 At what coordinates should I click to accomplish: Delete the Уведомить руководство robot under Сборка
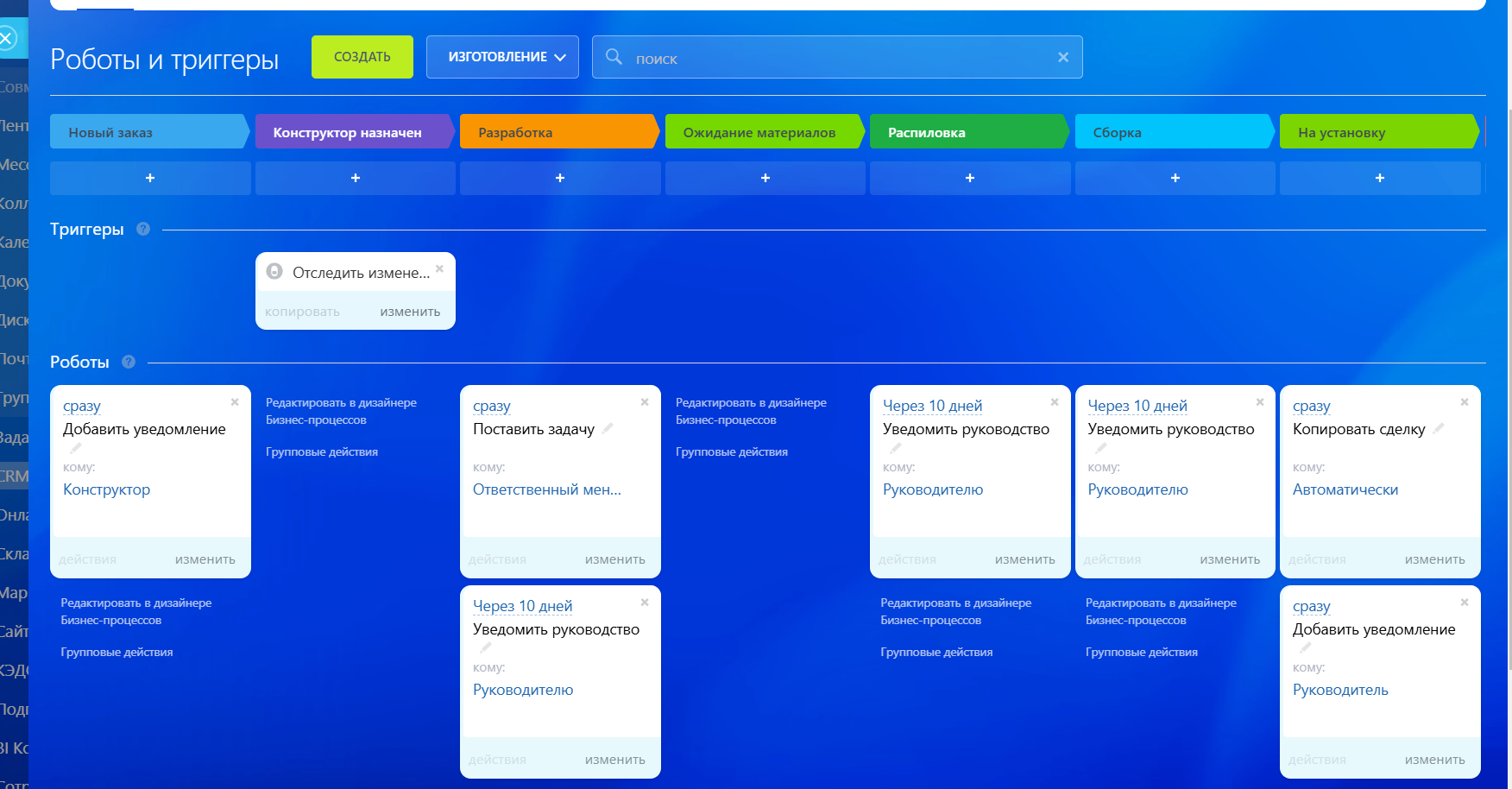[1260, 401]
